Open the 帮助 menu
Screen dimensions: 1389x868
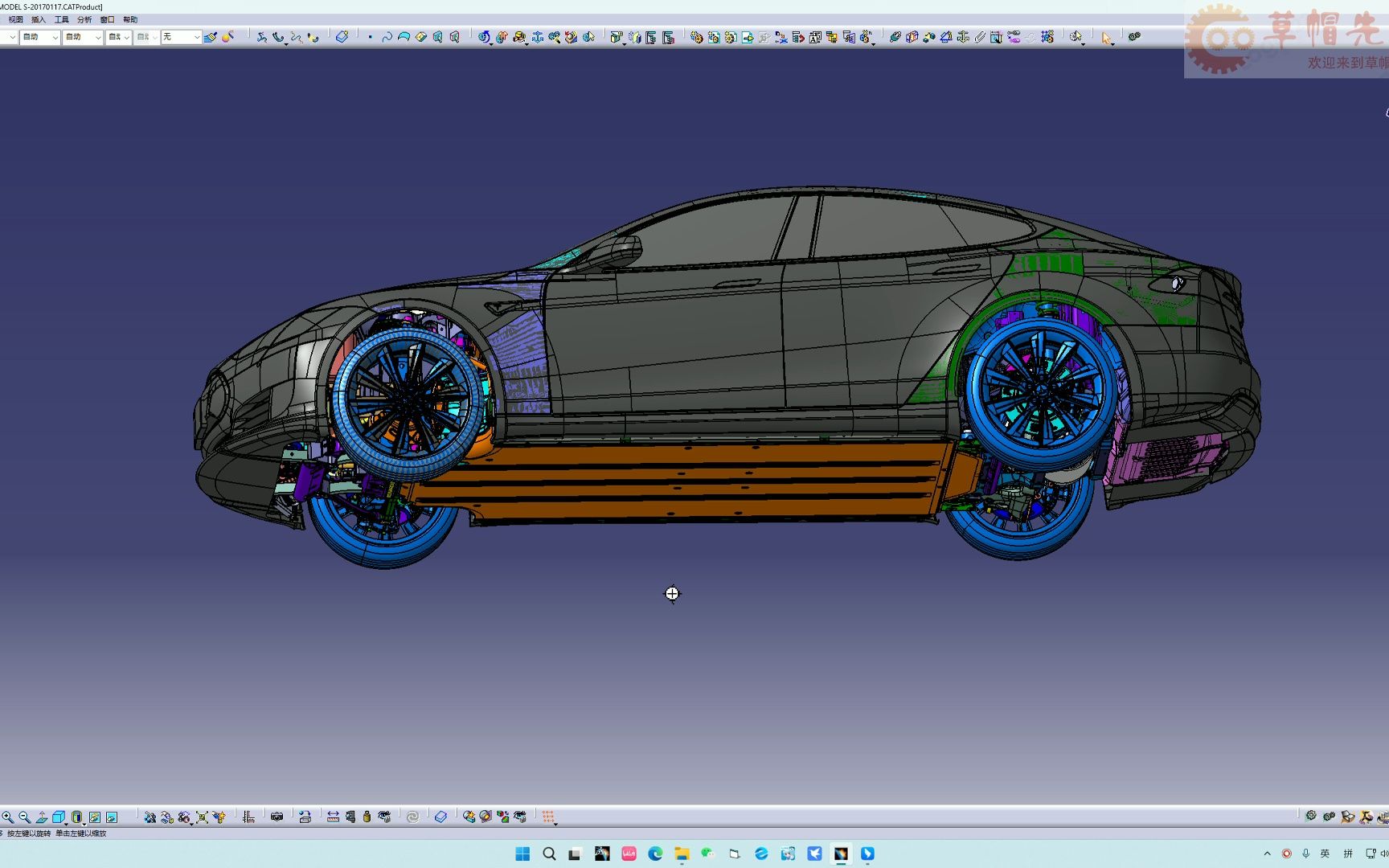tap(130, 20)
